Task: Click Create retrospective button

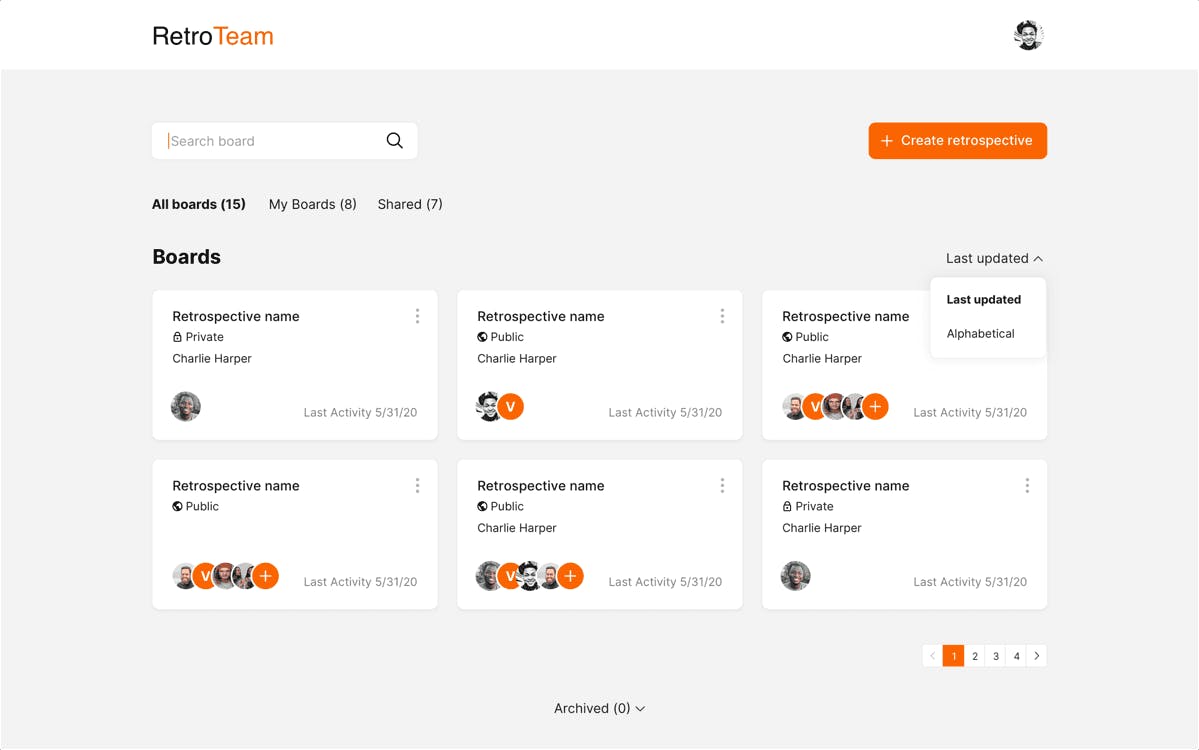Action: pos(957,141)
